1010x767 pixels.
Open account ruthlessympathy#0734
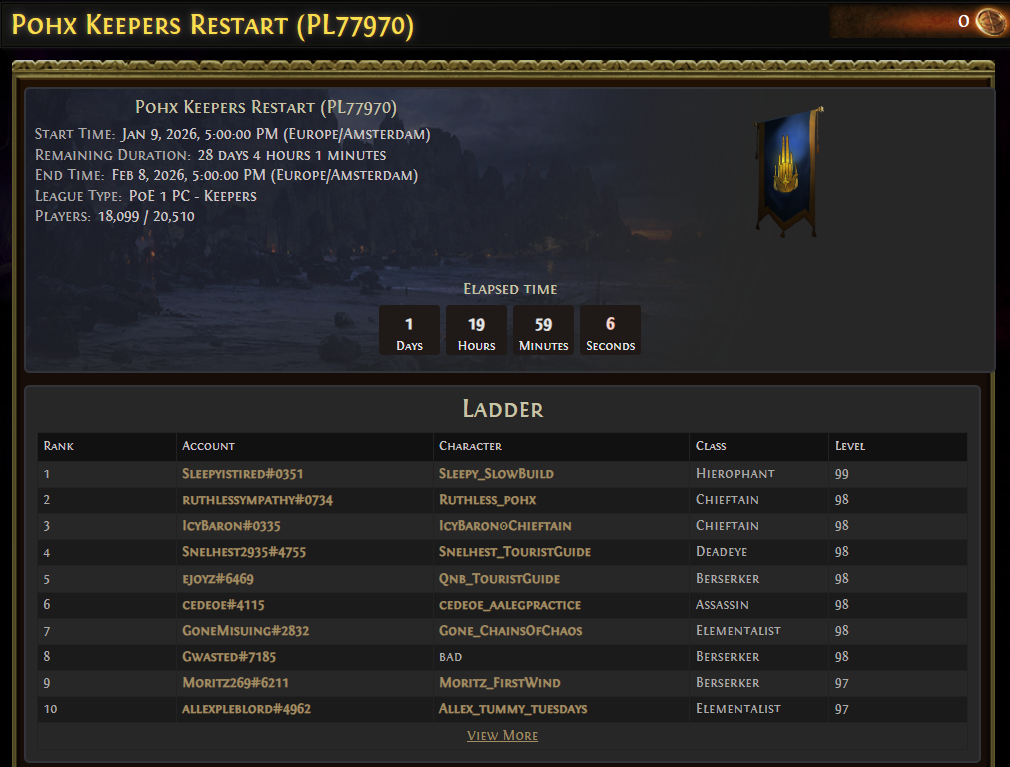coord(257,500)
